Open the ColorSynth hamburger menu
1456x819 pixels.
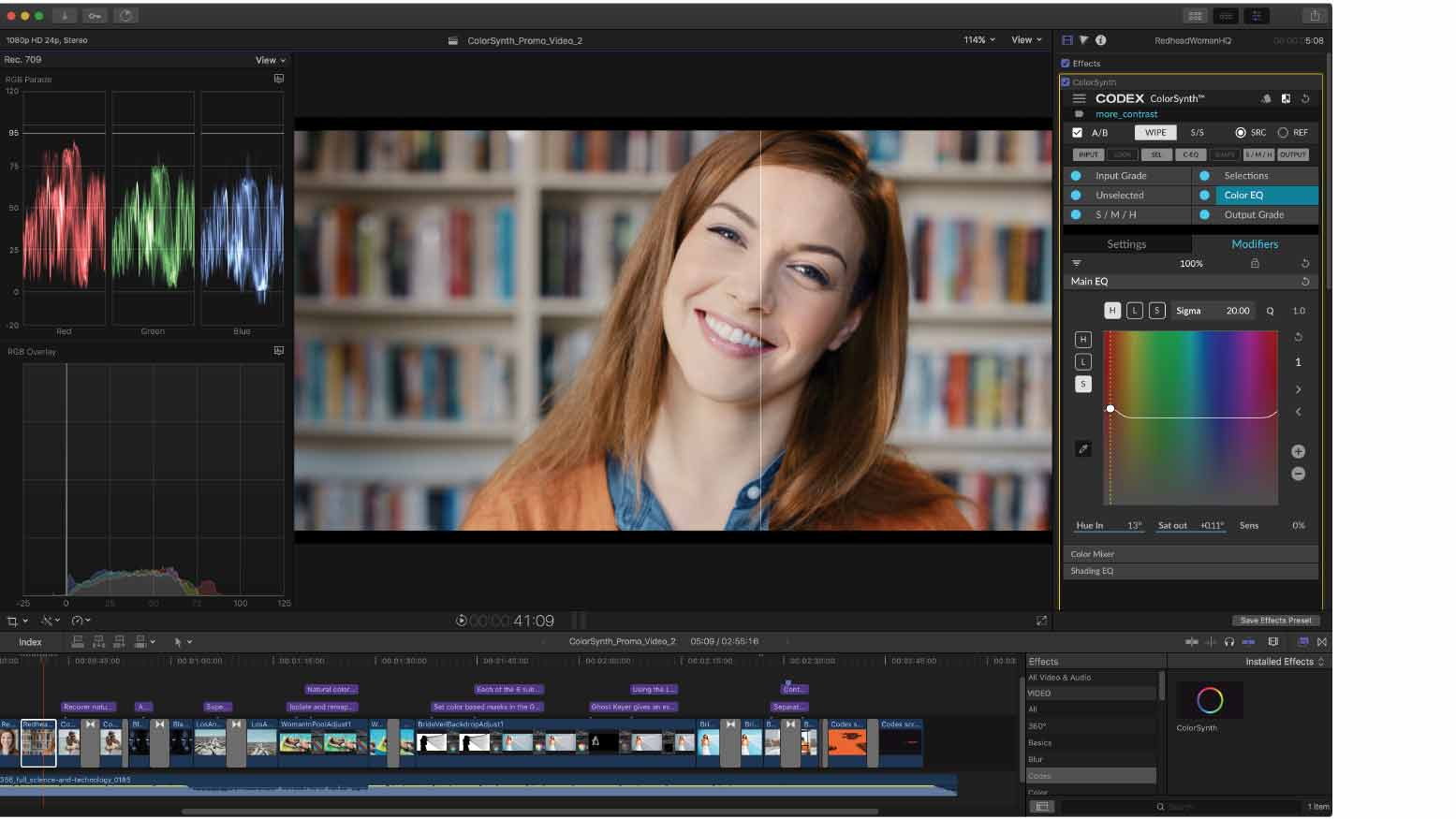click(x=1079, y=98)
